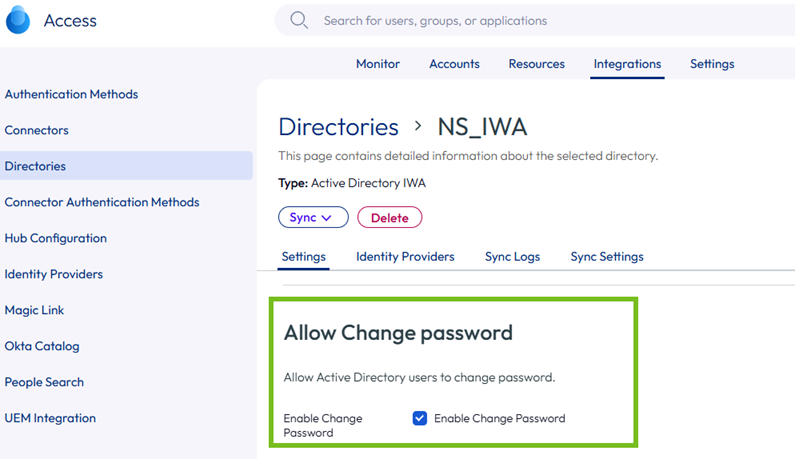View the Sync Logs tab
Viewport: 795px width, 459px height.
click(x=513, y=257)
